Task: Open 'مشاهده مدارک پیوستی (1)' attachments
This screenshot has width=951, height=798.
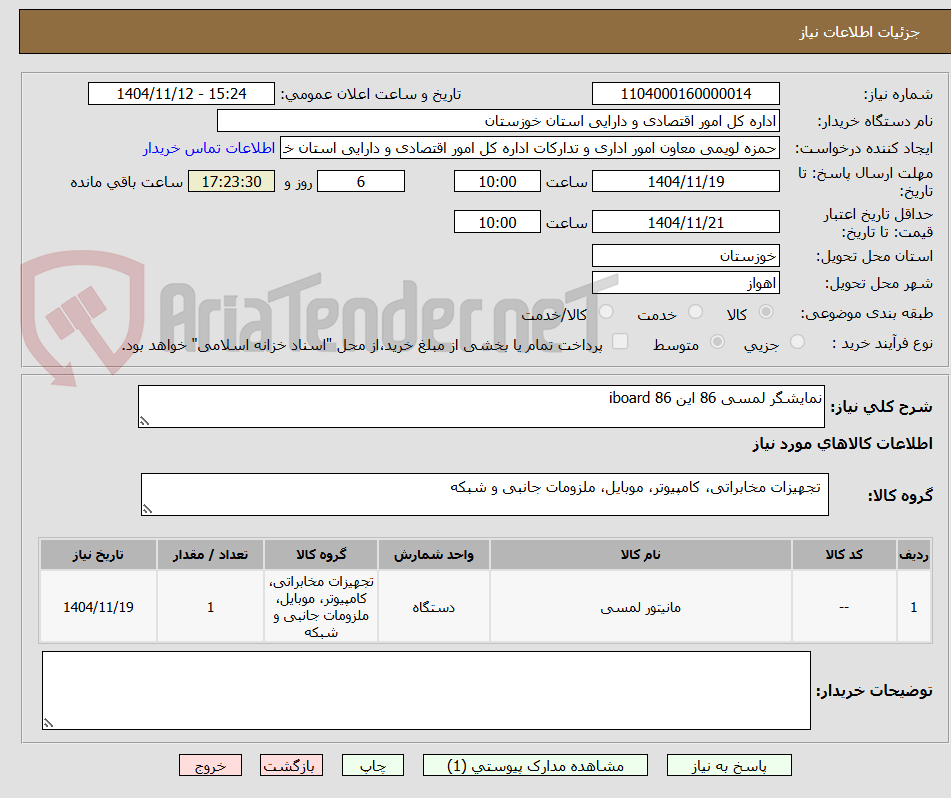Action: tap(535, 765)
